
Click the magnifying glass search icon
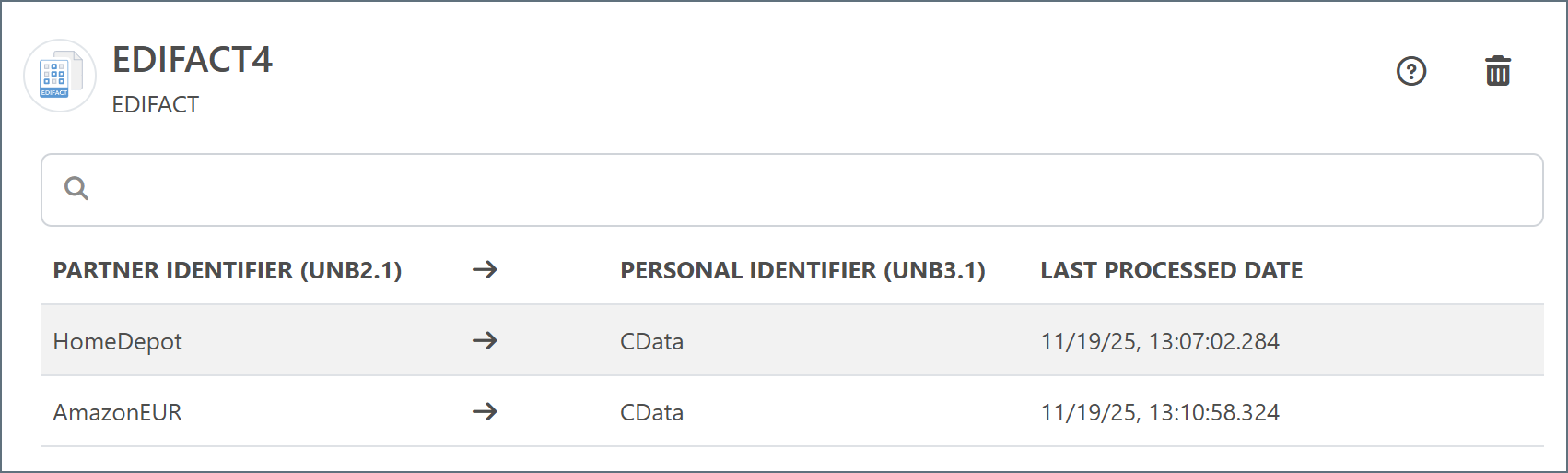tap(76, 189)
